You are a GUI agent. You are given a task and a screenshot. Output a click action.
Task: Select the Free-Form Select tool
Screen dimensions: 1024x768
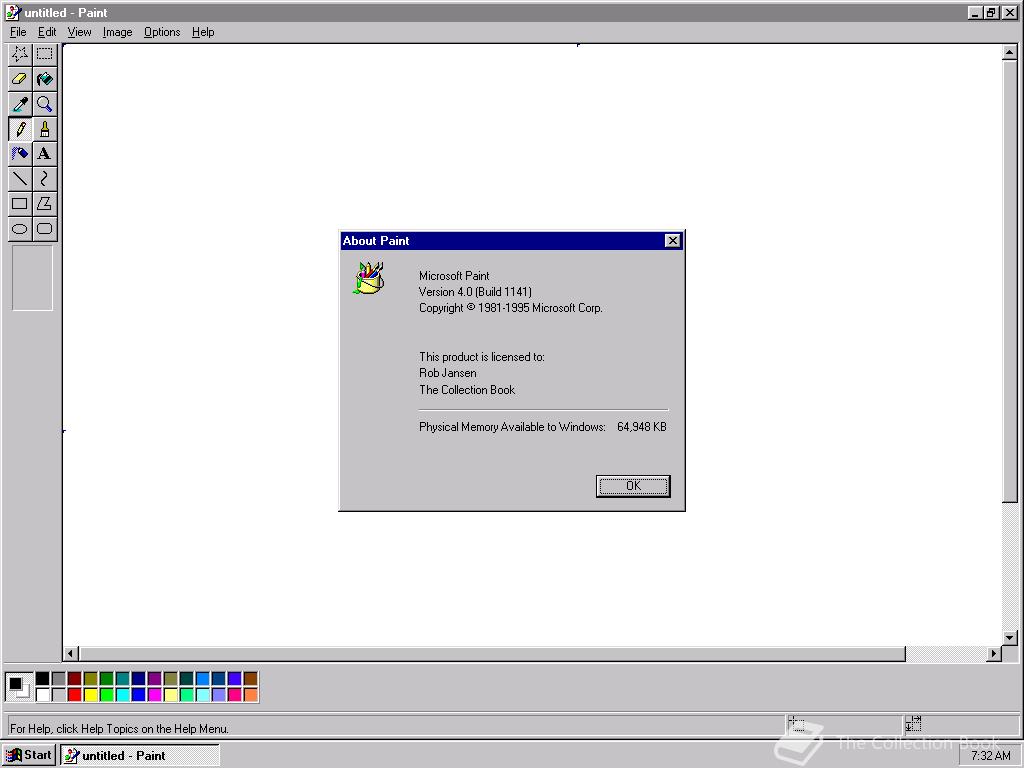20,54
